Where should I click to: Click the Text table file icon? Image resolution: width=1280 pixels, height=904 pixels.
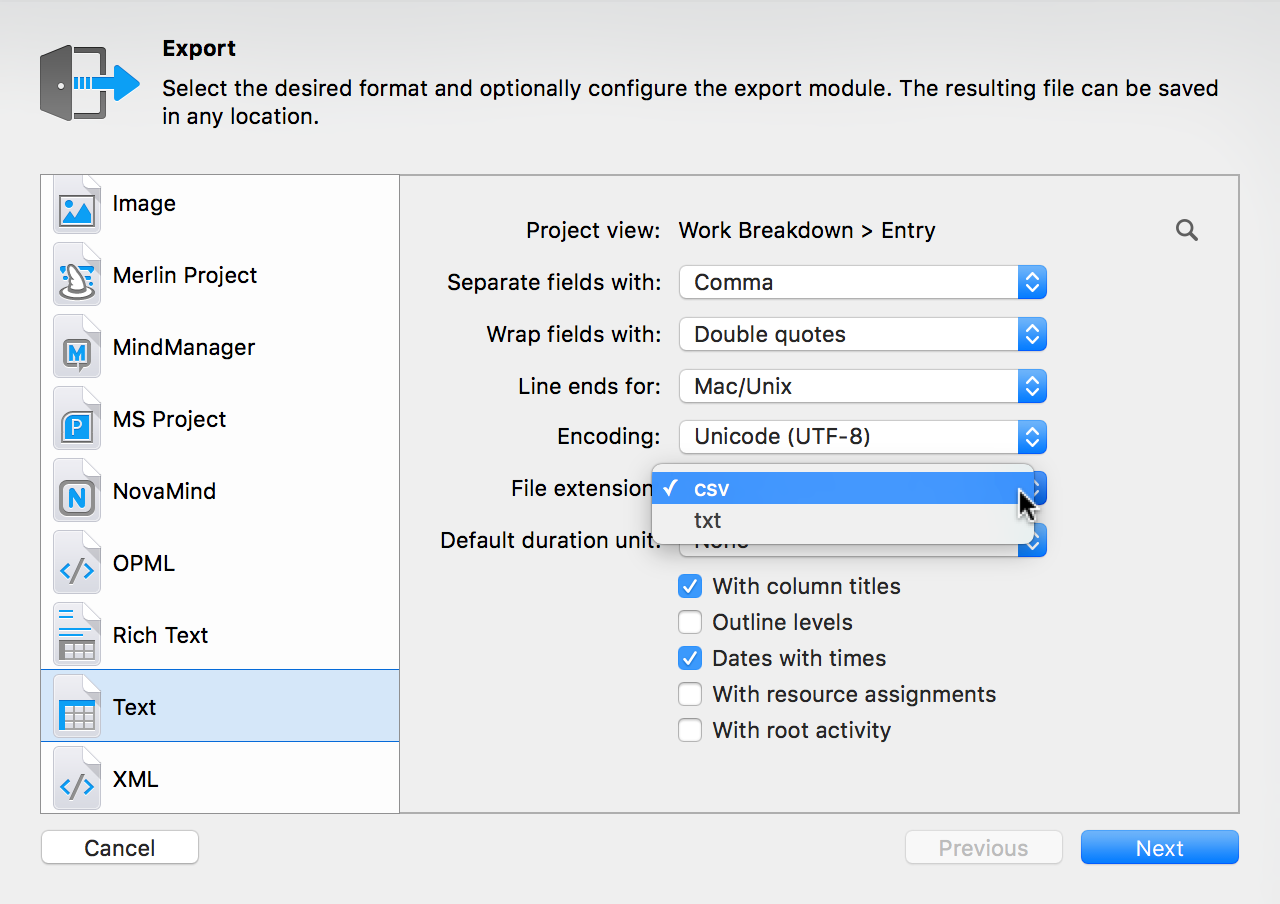point(77,707)
